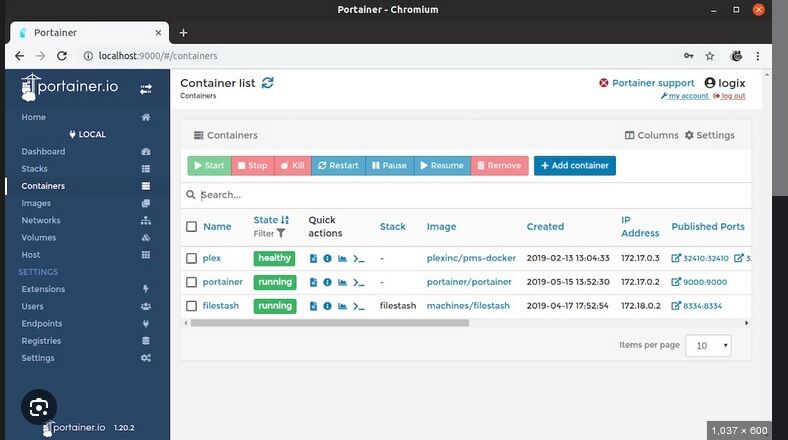
Task: Click the browser reload icon
Action: tap(62, 56)
